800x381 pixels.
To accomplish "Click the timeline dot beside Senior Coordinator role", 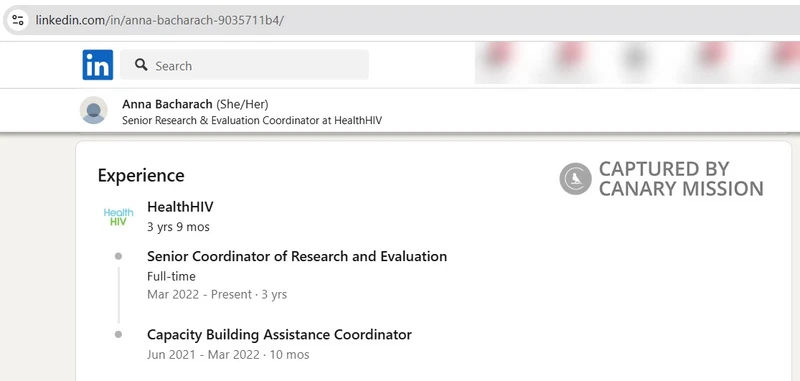I will 118,256.
